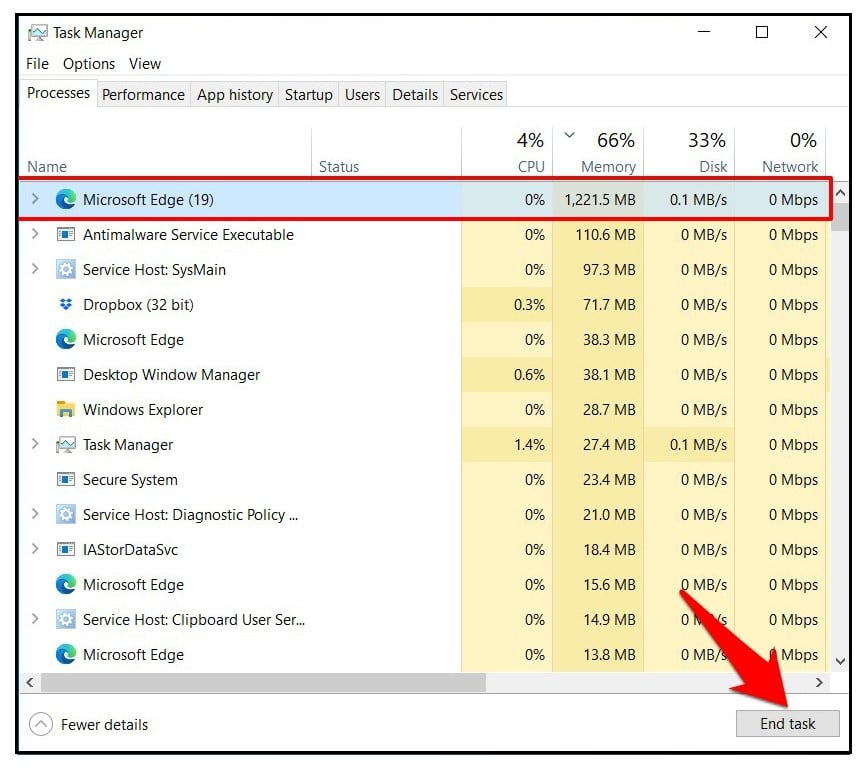Click the vertical scrollbar down arrow
The width and height of the screenshot is (863, 769).
tap(840, 661)
